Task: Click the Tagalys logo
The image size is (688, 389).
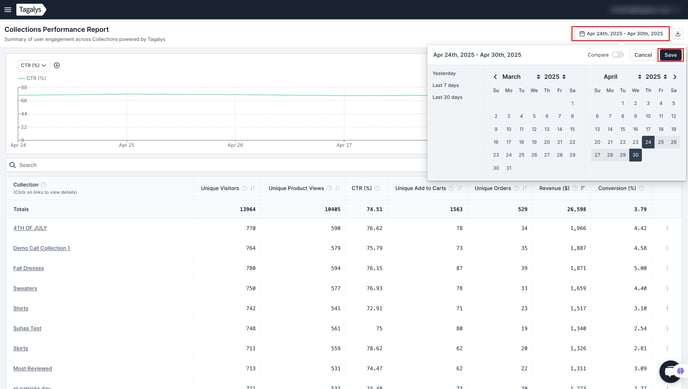Action: 31,9
